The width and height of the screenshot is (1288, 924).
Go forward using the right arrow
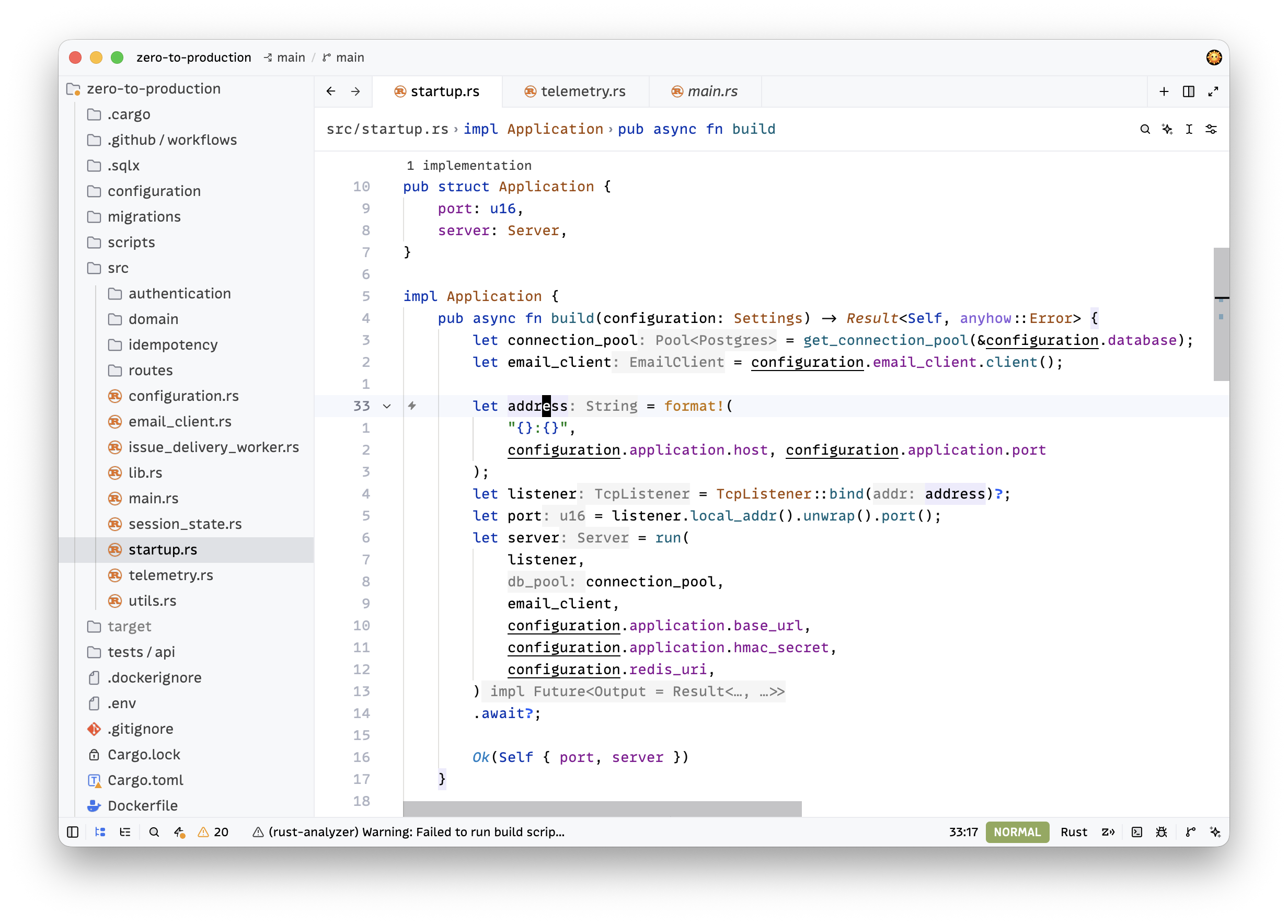[x=355, y=91]
